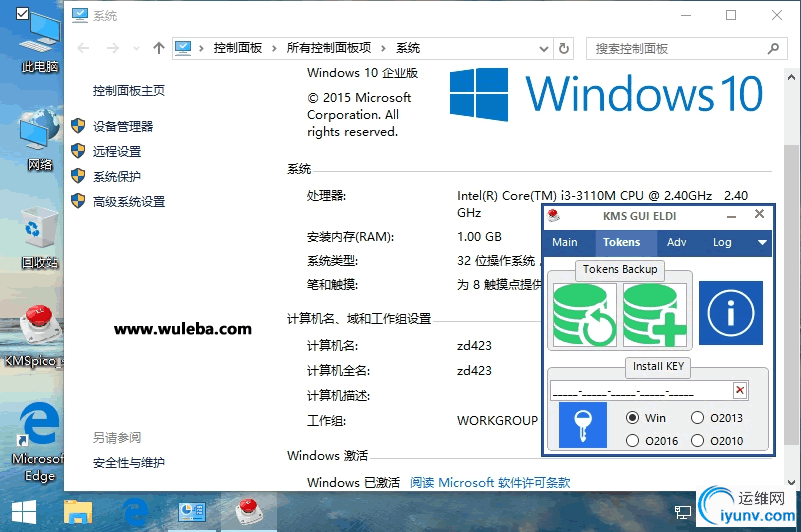Image resolution: width=801 pixels, height=532 pixels.
Task: Open the KMS GUI tab overflow dropdown arrow
Action: (762, 242)
